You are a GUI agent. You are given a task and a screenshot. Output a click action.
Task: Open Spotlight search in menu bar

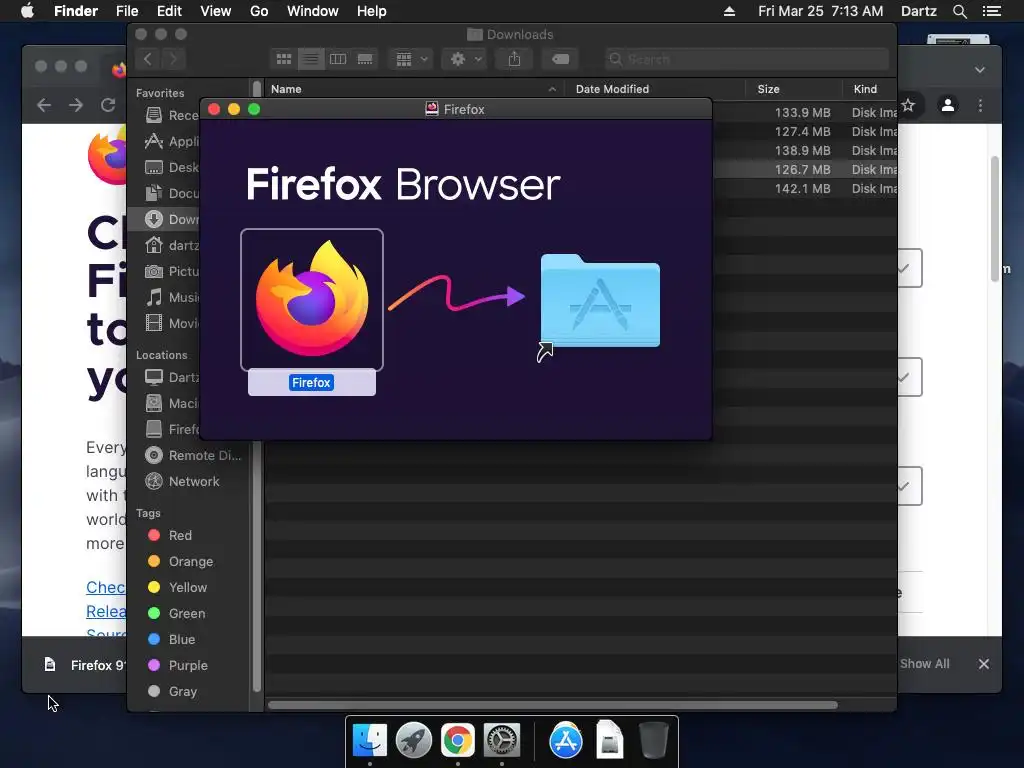coord(960,11)
